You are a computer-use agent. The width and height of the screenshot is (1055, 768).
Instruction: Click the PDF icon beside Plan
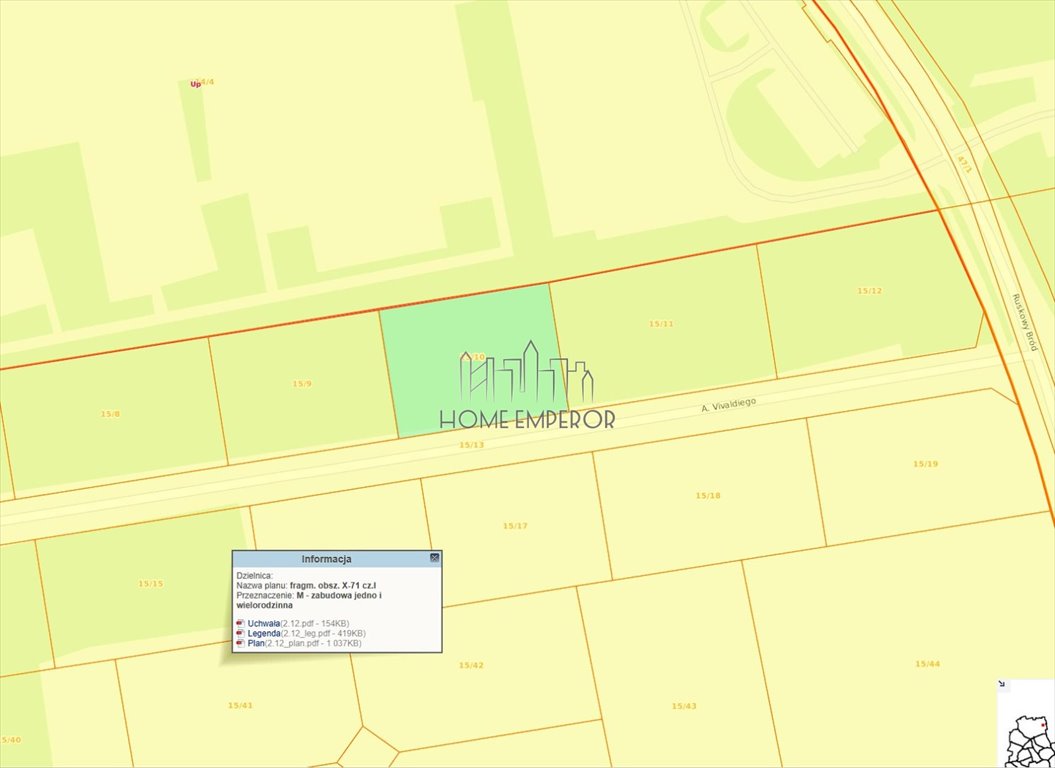pyautogui.click(x=240, y=643)
